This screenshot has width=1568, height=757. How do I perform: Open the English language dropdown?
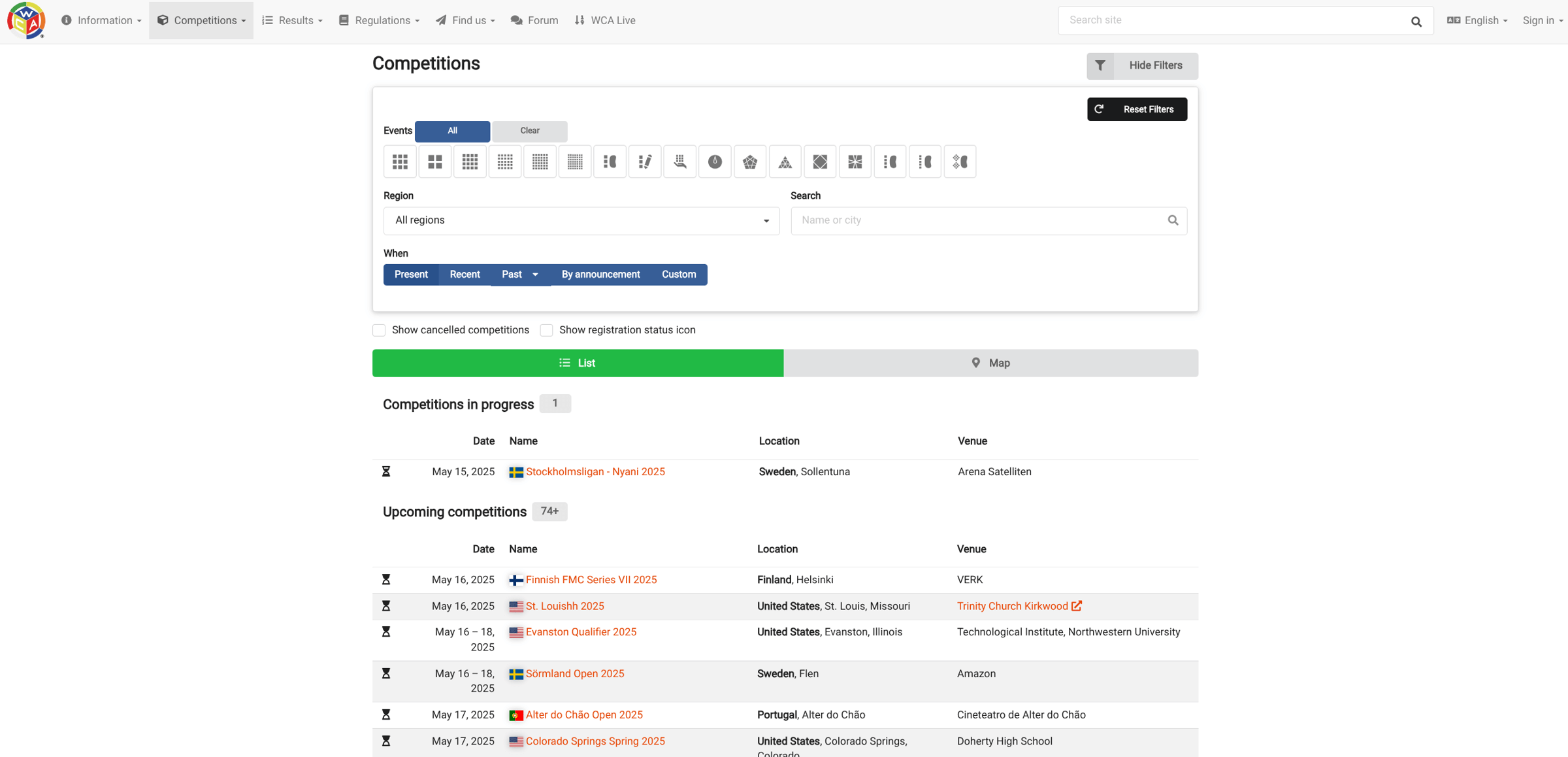(x=1477, y=20)
